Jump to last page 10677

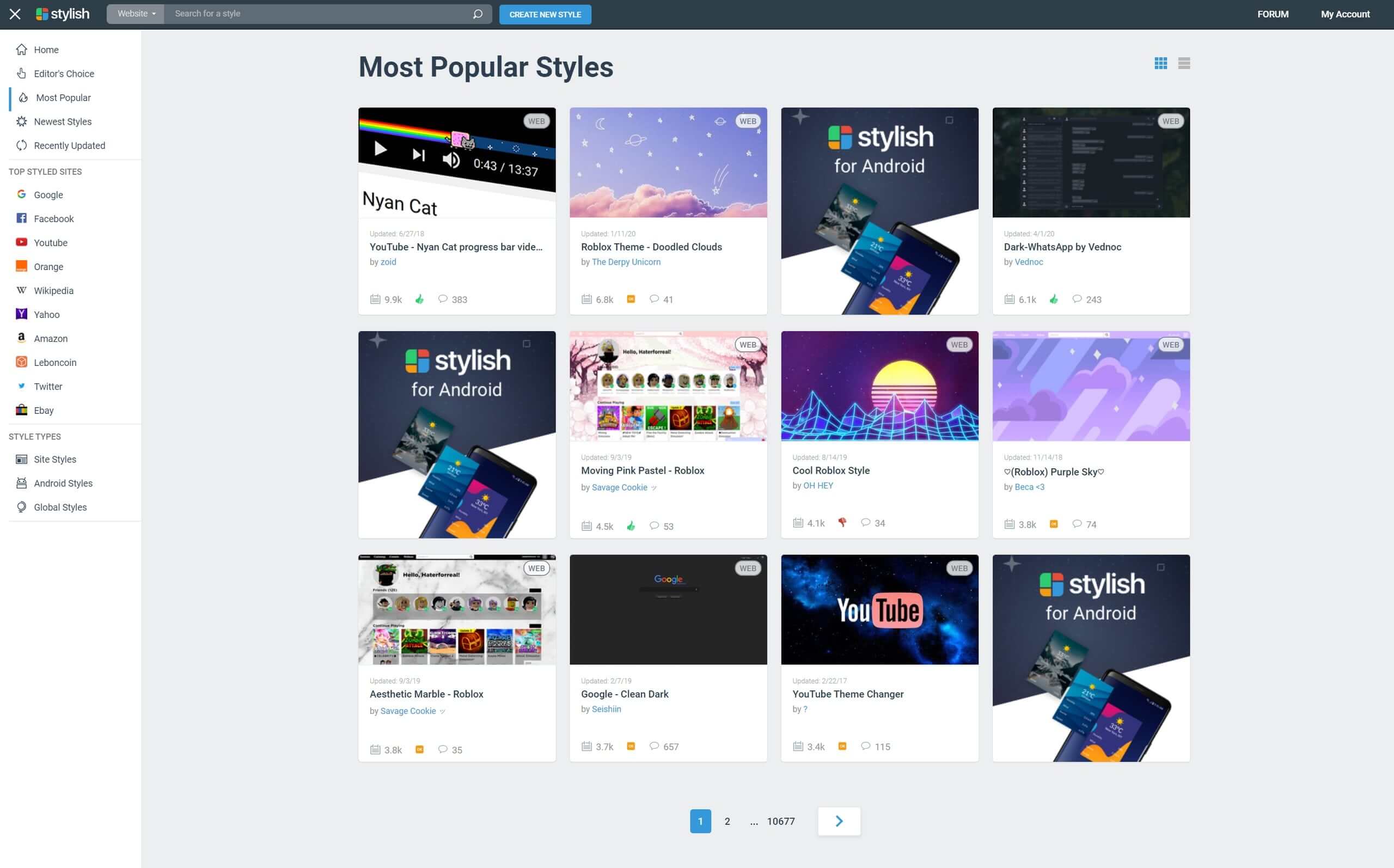[780, 821]
